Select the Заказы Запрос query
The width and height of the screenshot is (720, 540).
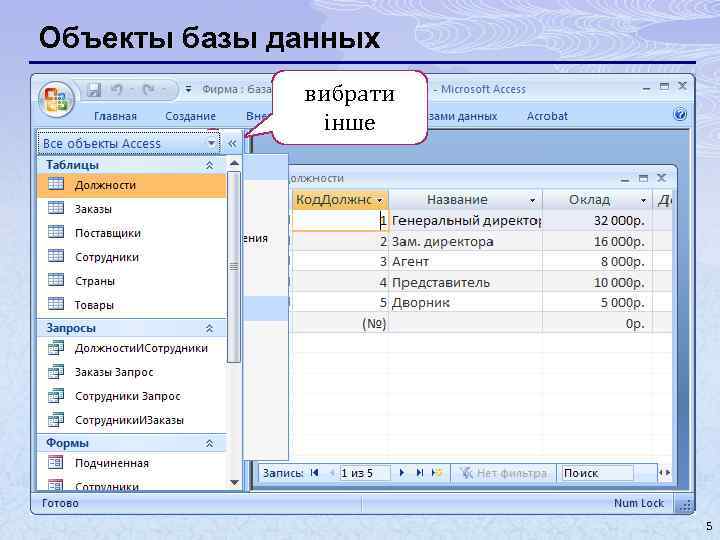tap(132, 372)
